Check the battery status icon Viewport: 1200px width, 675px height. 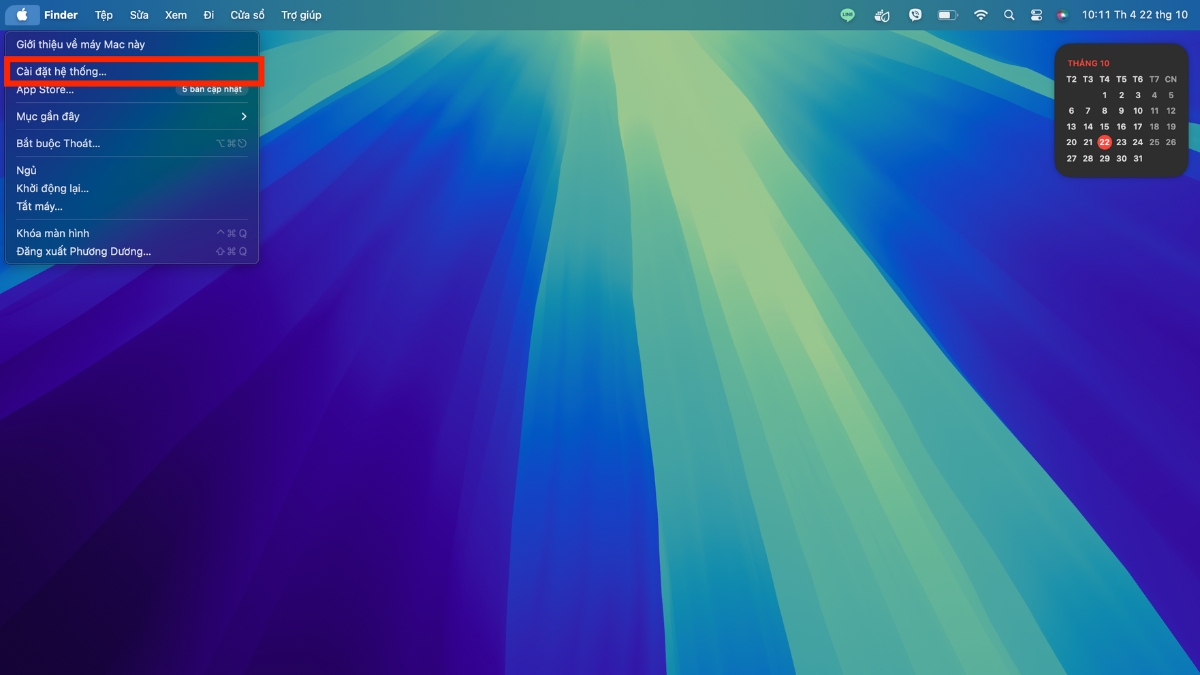947,15
